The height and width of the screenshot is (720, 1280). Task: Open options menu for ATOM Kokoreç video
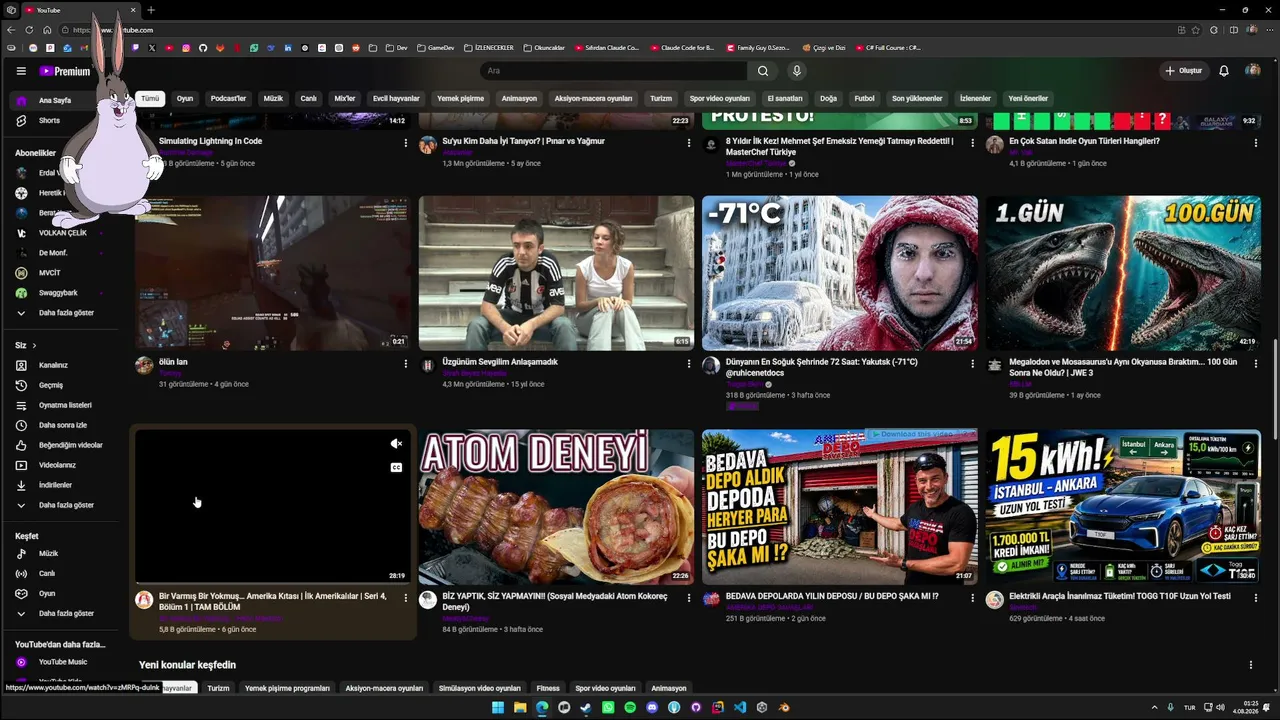point(689,598)
